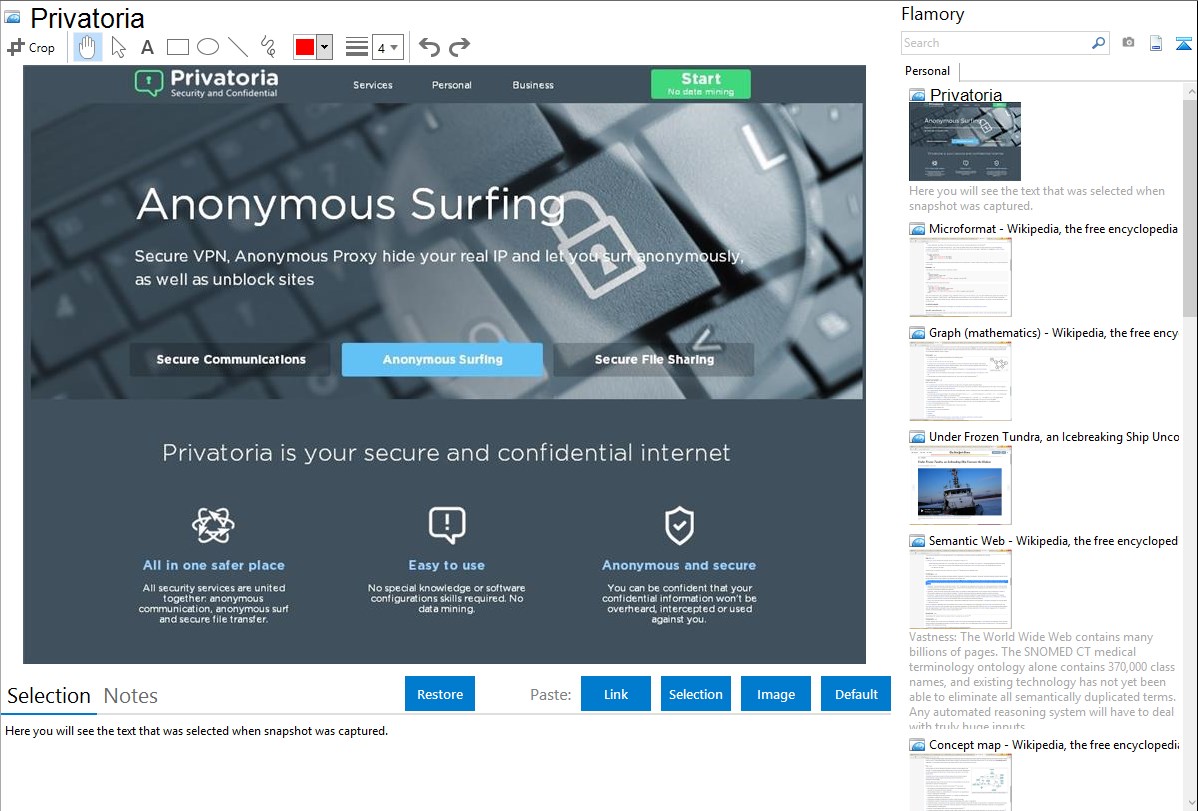Click the Easy to use speech bubble icon
The width and height of the screenshot is (1198, 811).
[447, 525]
